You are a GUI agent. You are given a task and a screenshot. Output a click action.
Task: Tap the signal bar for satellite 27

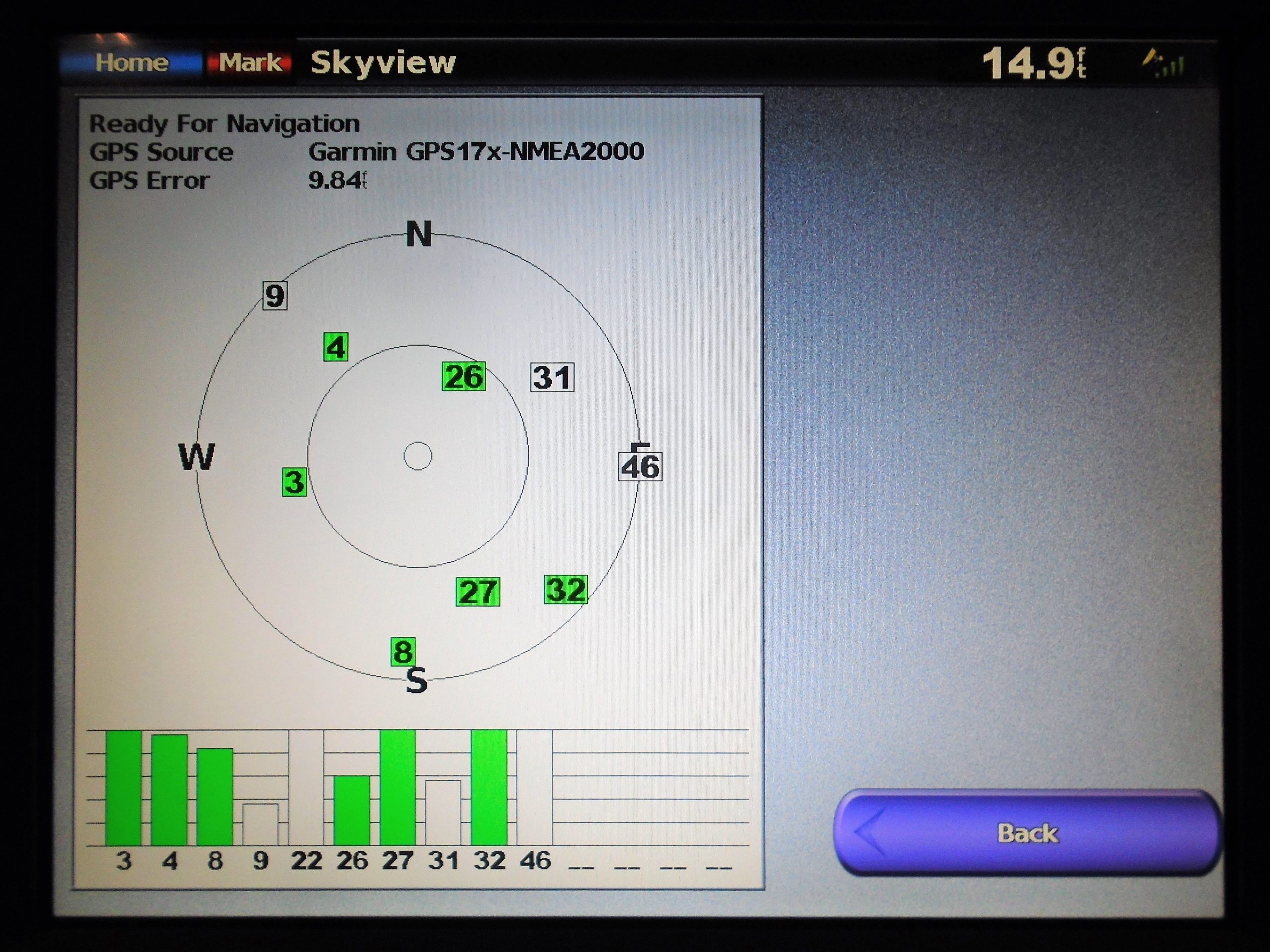(397, 788)
